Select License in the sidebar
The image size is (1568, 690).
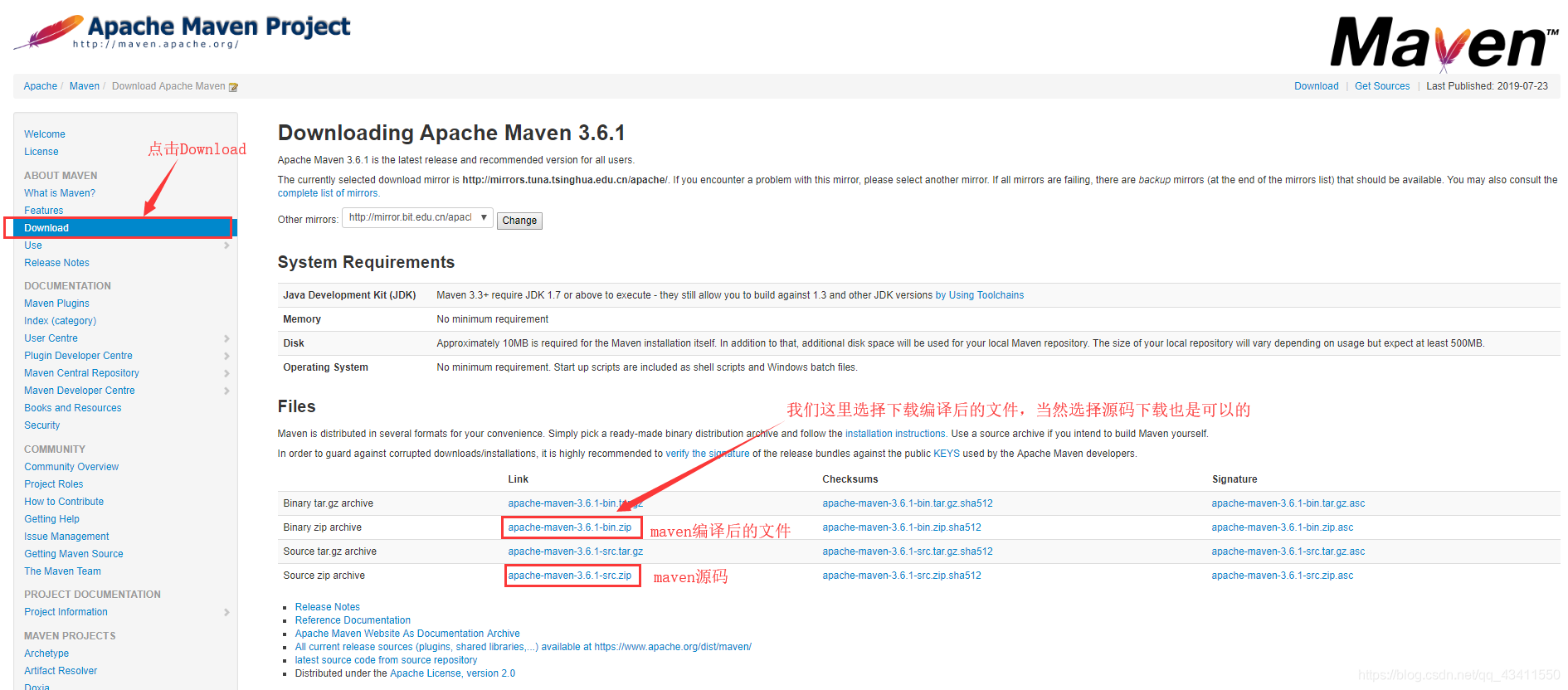pyautogui.click(x=41, y=152)
